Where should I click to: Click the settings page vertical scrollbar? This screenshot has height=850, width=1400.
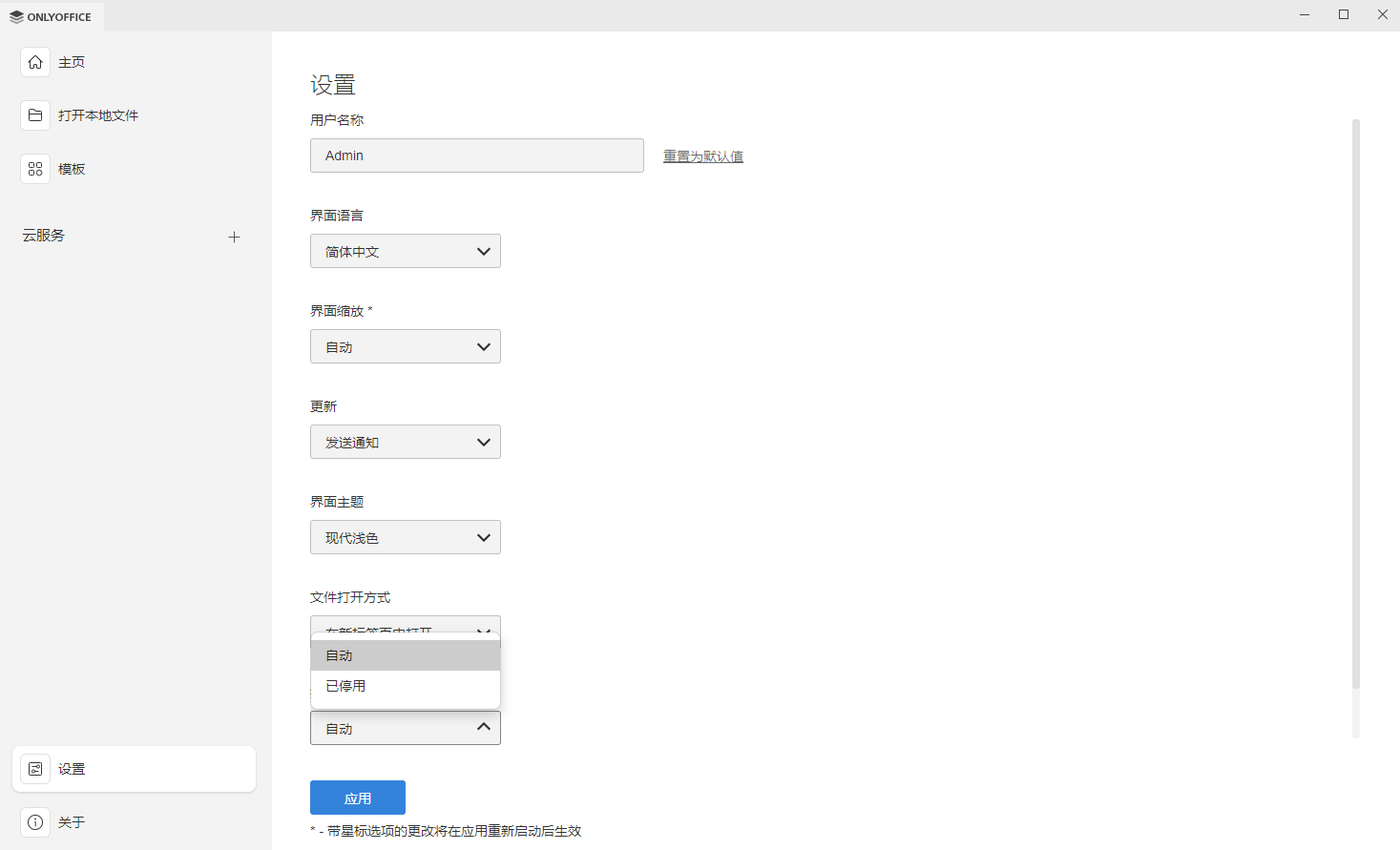coord(1356,404)
